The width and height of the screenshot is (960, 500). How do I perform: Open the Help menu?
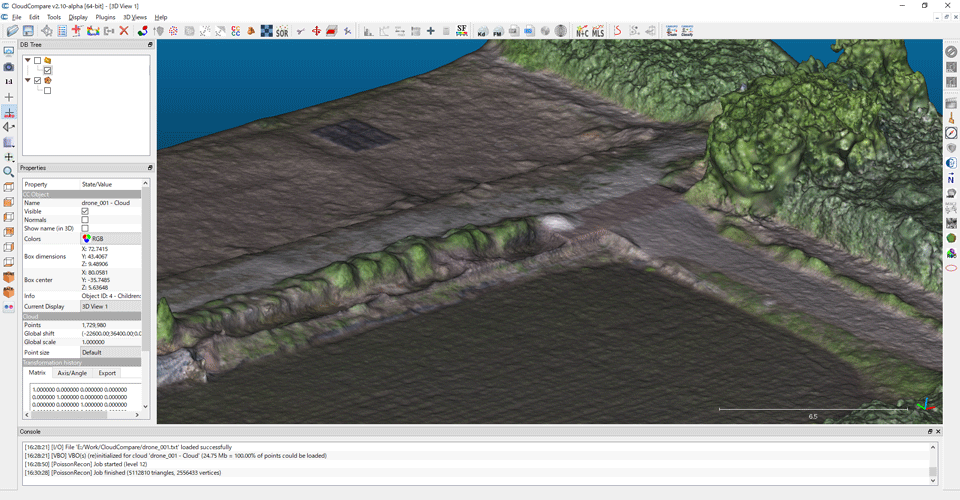(x=160, y=17)
